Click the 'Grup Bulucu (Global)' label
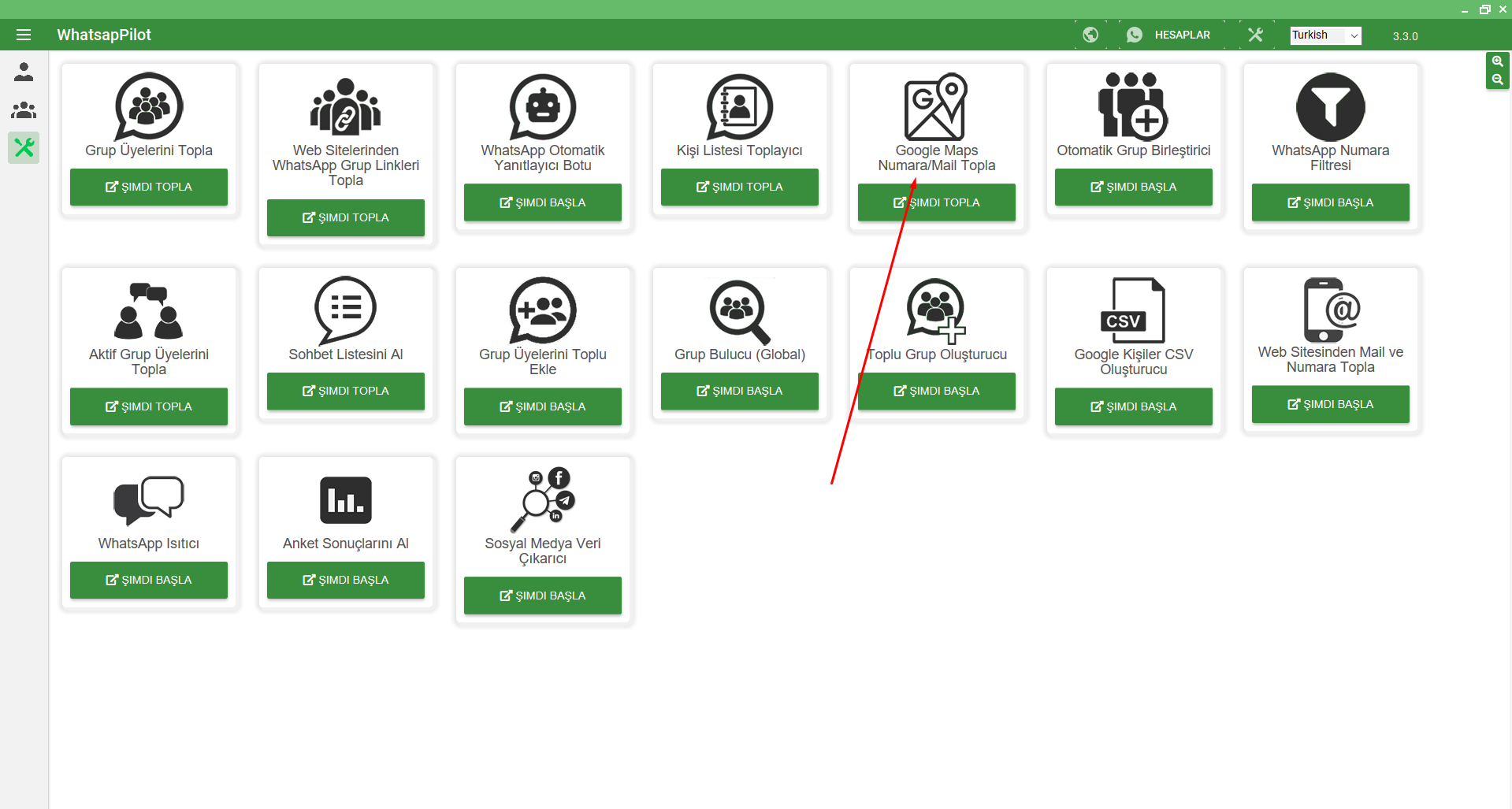This screenshot has height=809, width=1512. pyautogui.click(x=740, y=354)
